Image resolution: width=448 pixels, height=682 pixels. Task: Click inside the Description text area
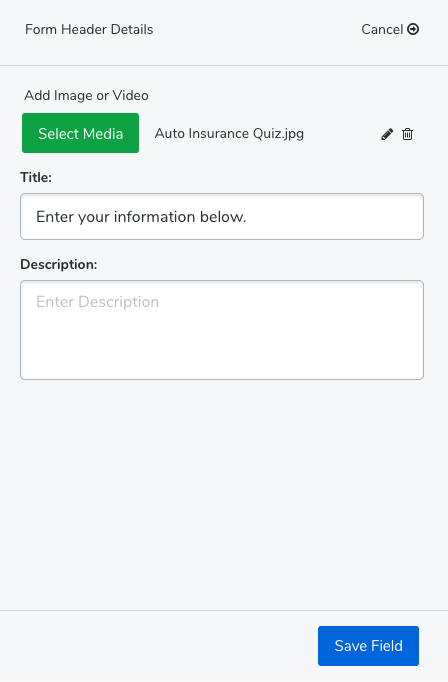coord(222,330)
